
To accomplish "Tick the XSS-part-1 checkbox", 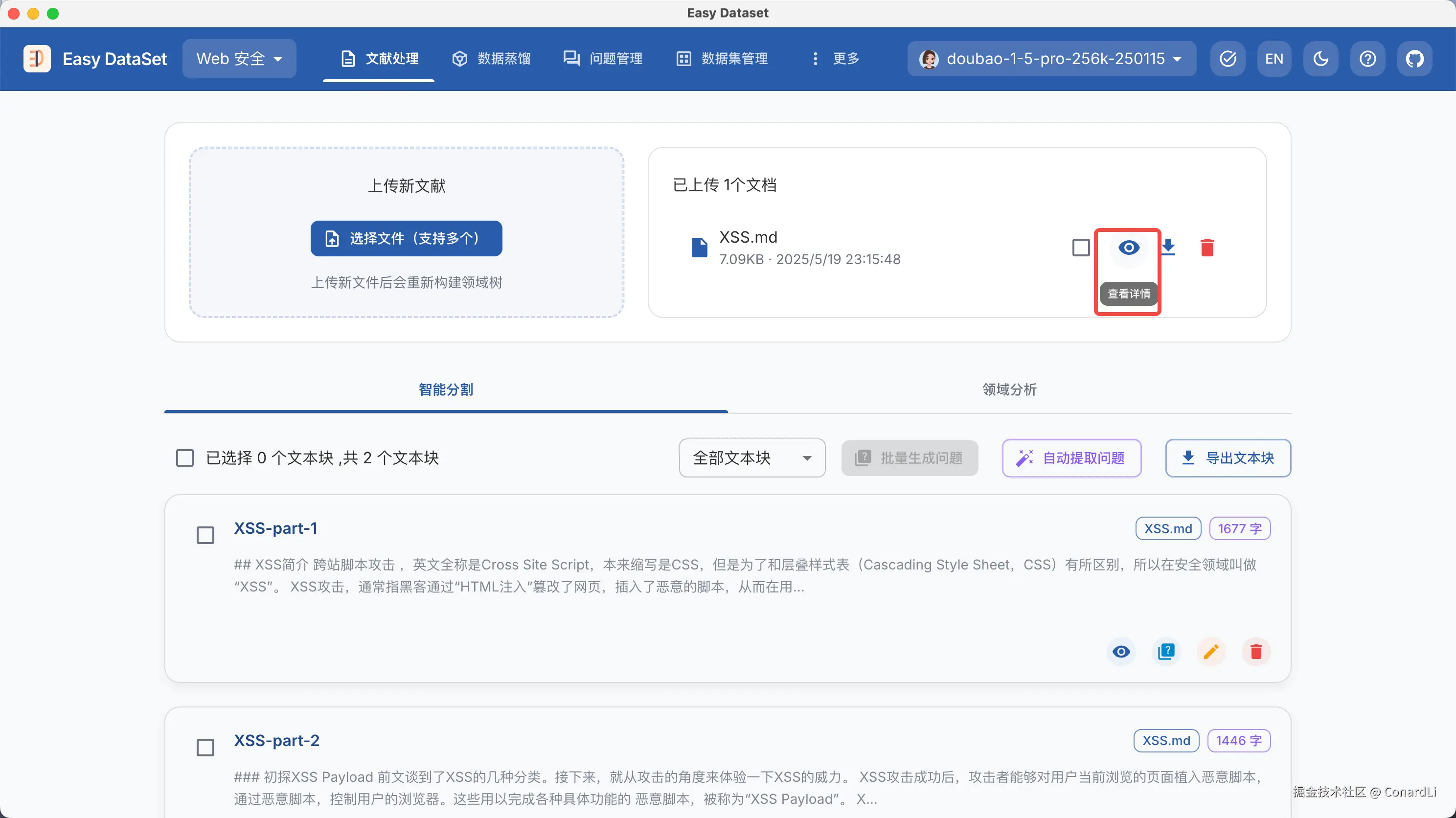I will coord(205,535).
